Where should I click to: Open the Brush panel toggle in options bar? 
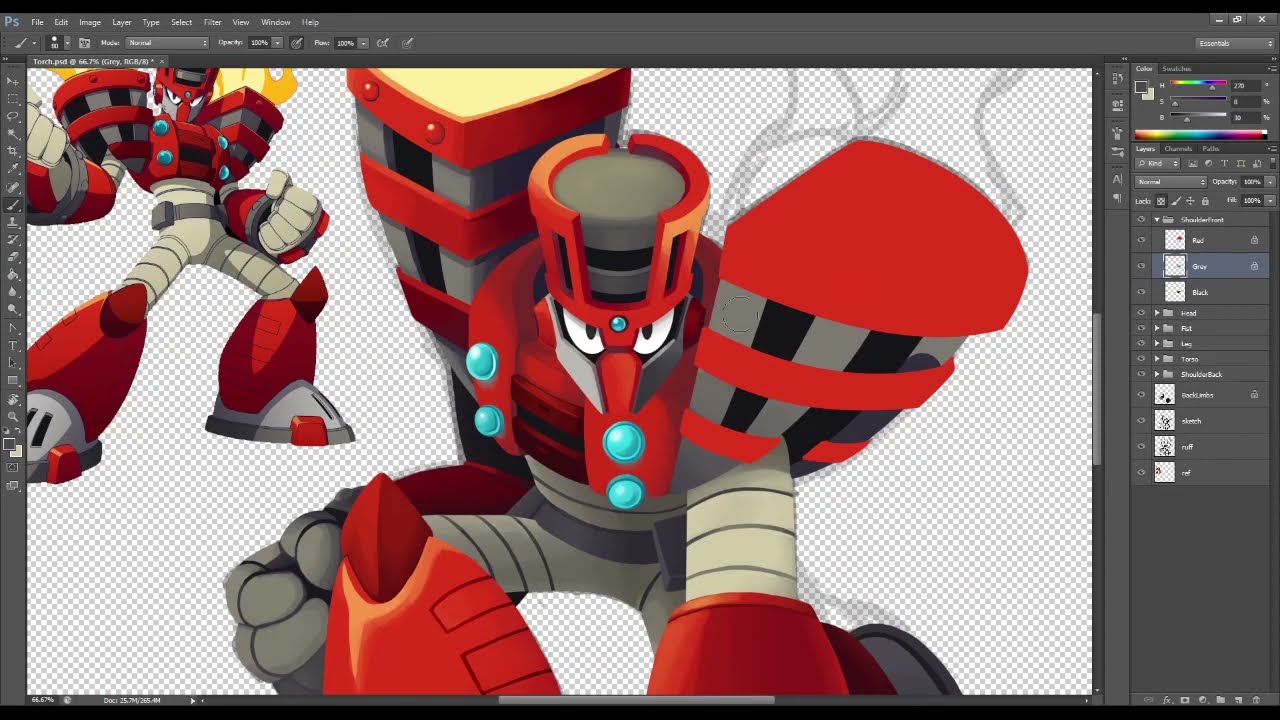(84, 43)
